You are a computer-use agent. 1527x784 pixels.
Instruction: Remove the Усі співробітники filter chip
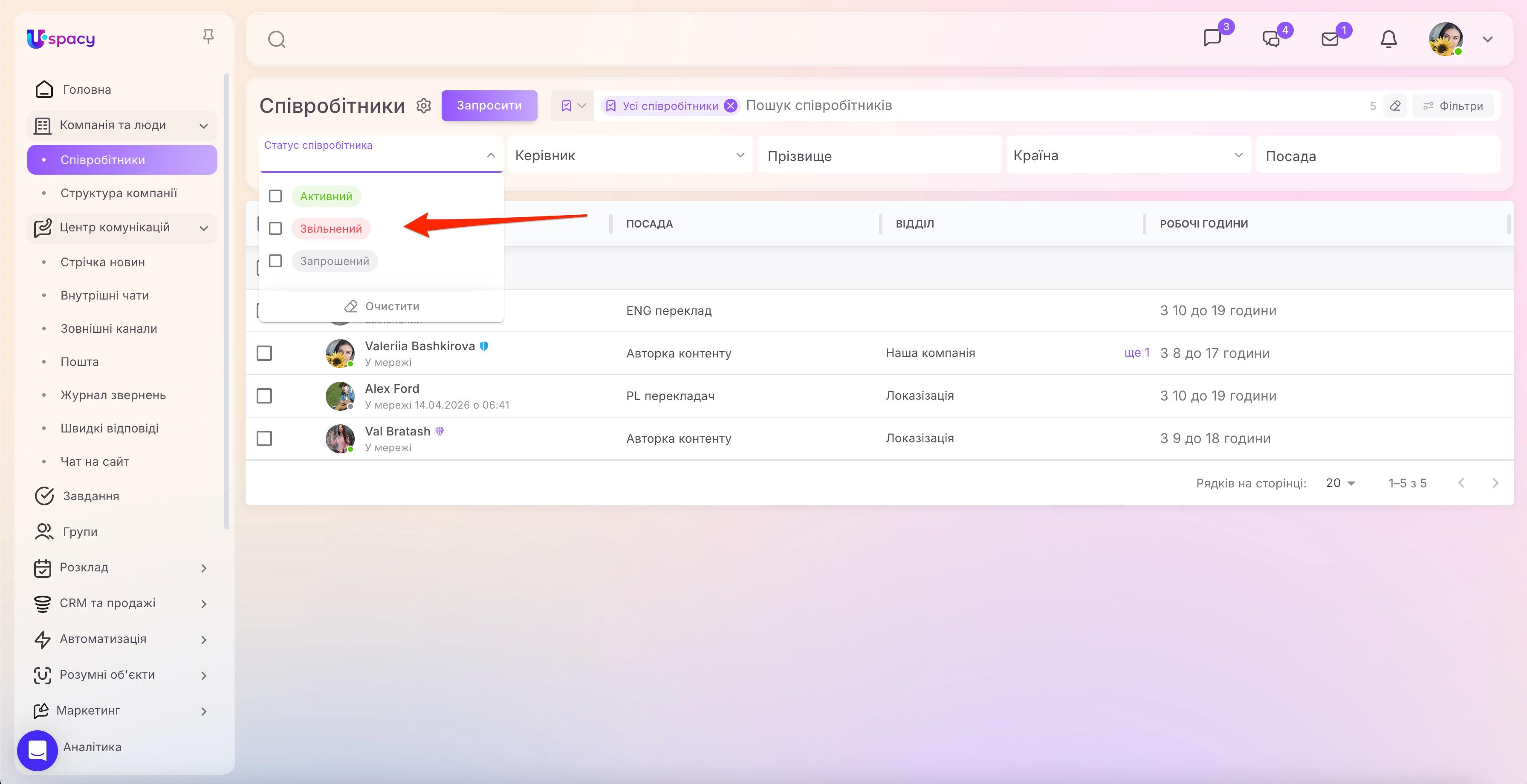[x=731, y=106]
